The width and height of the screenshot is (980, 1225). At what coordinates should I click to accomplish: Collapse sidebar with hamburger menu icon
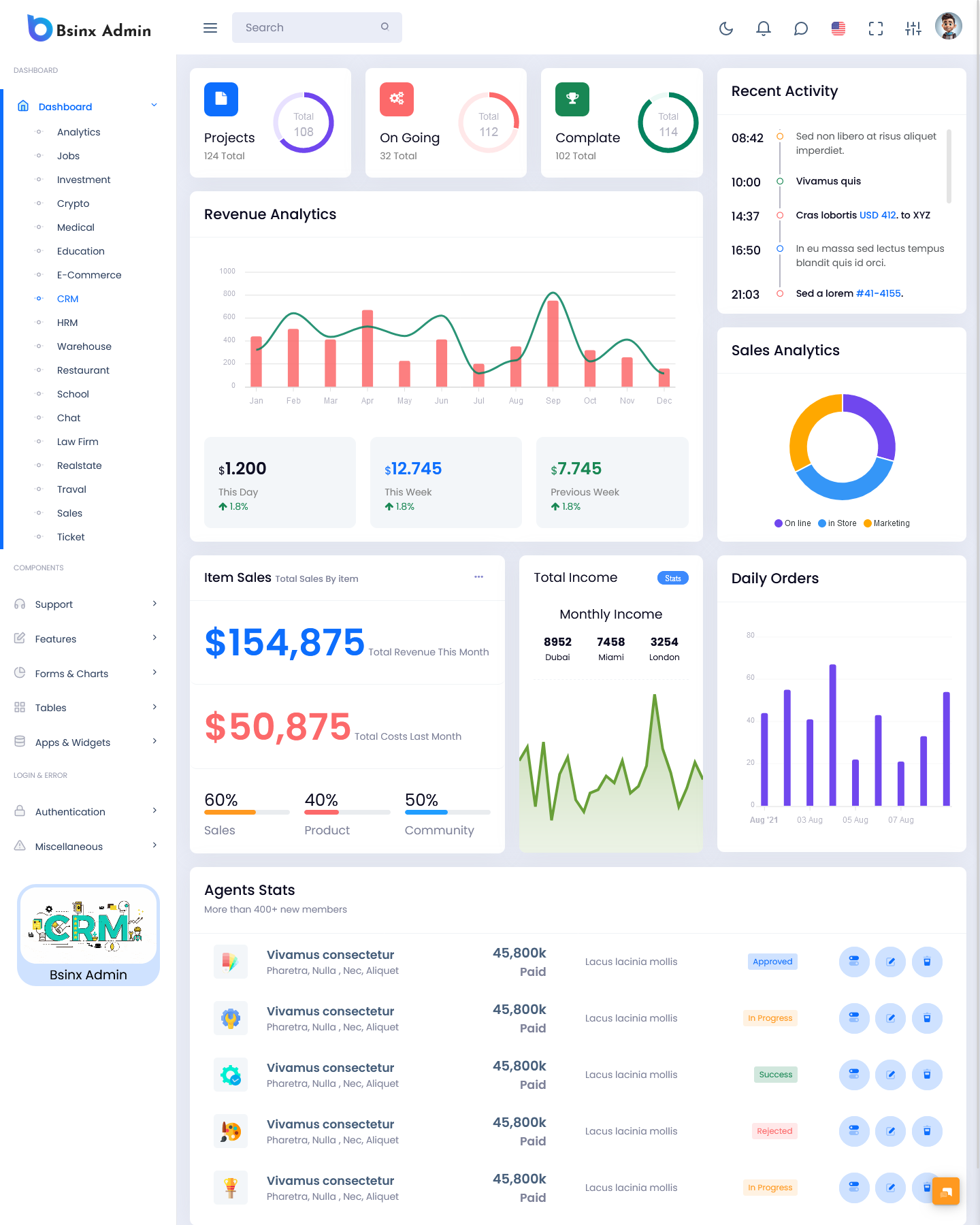[x=210, y=28]
